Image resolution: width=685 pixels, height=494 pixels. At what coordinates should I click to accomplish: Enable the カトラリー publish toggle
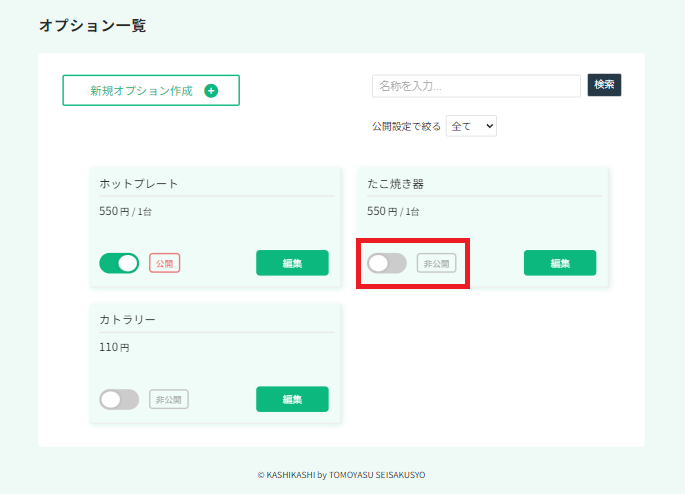[119, 399]
